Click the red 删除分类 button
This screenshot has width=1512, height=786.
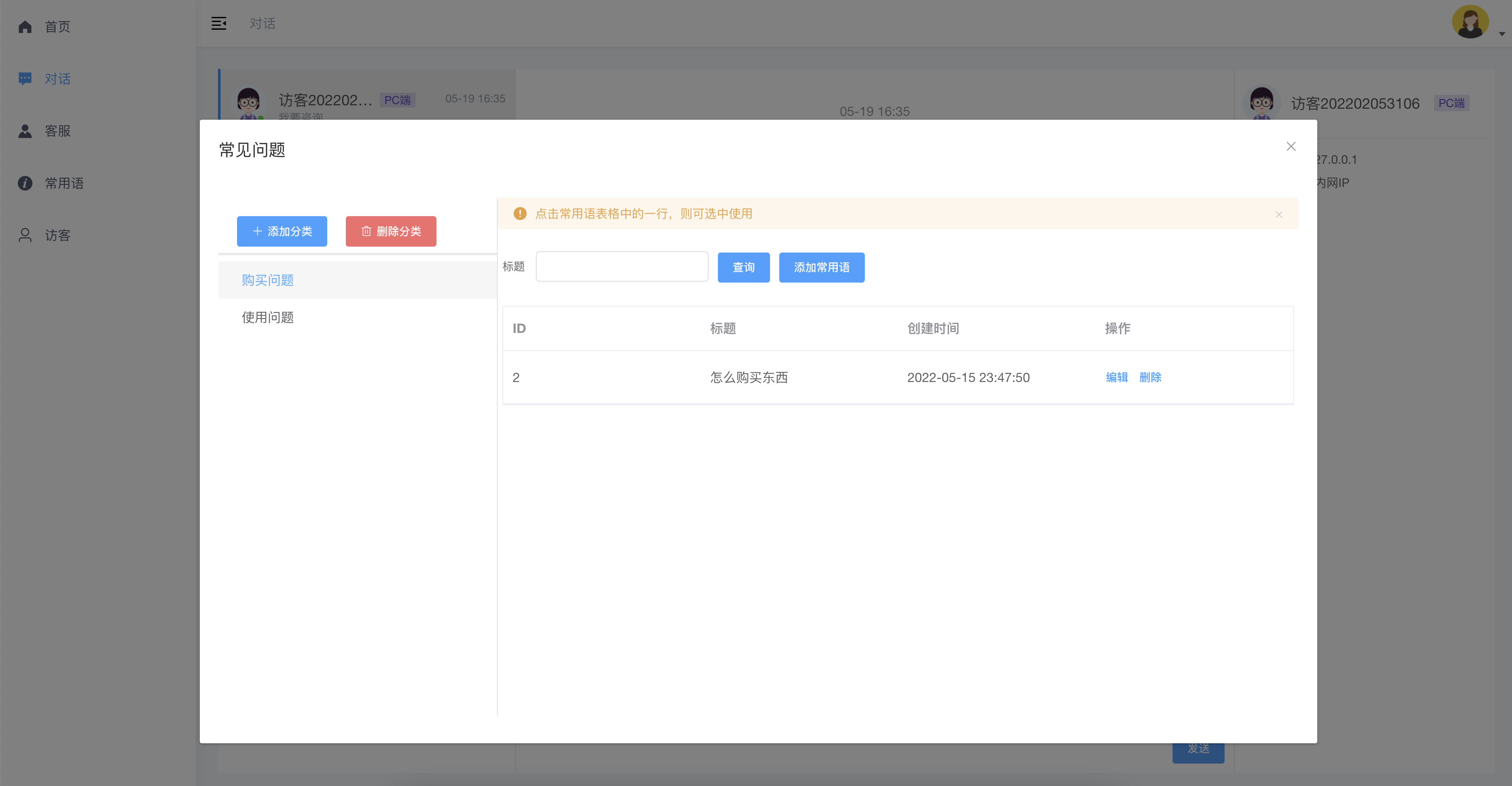pos(390,231)
